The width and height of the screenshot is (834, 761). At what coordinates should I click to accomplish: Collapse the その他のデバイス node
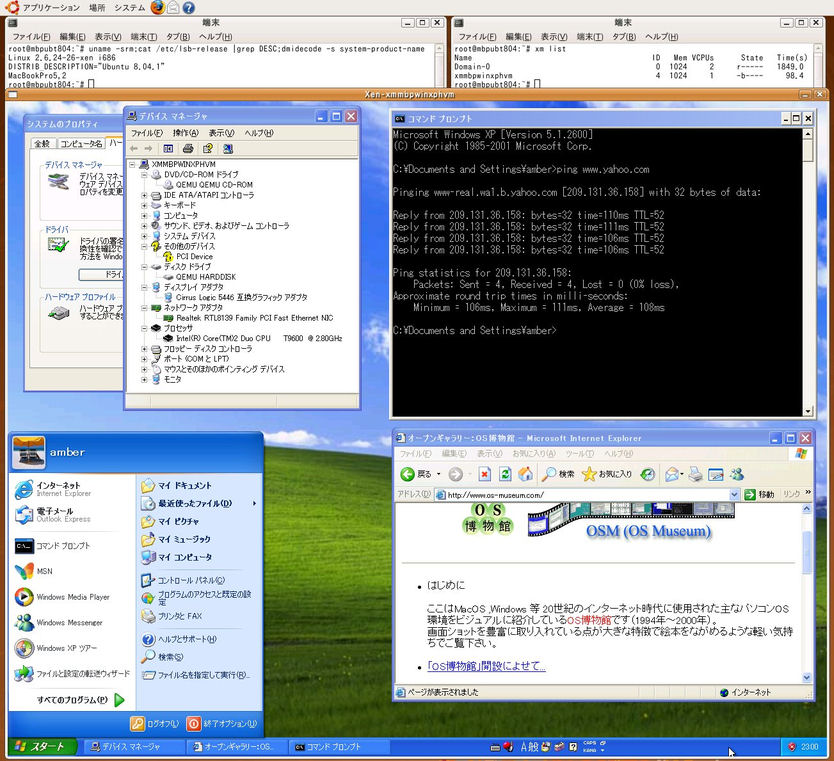[144, 246]
